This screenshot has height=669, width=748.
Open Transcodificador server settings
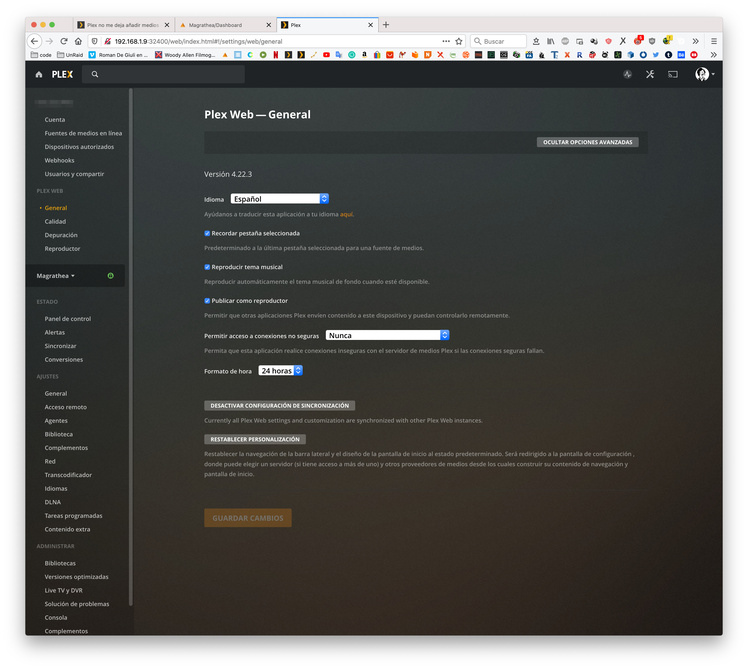[x=68, y=475]
